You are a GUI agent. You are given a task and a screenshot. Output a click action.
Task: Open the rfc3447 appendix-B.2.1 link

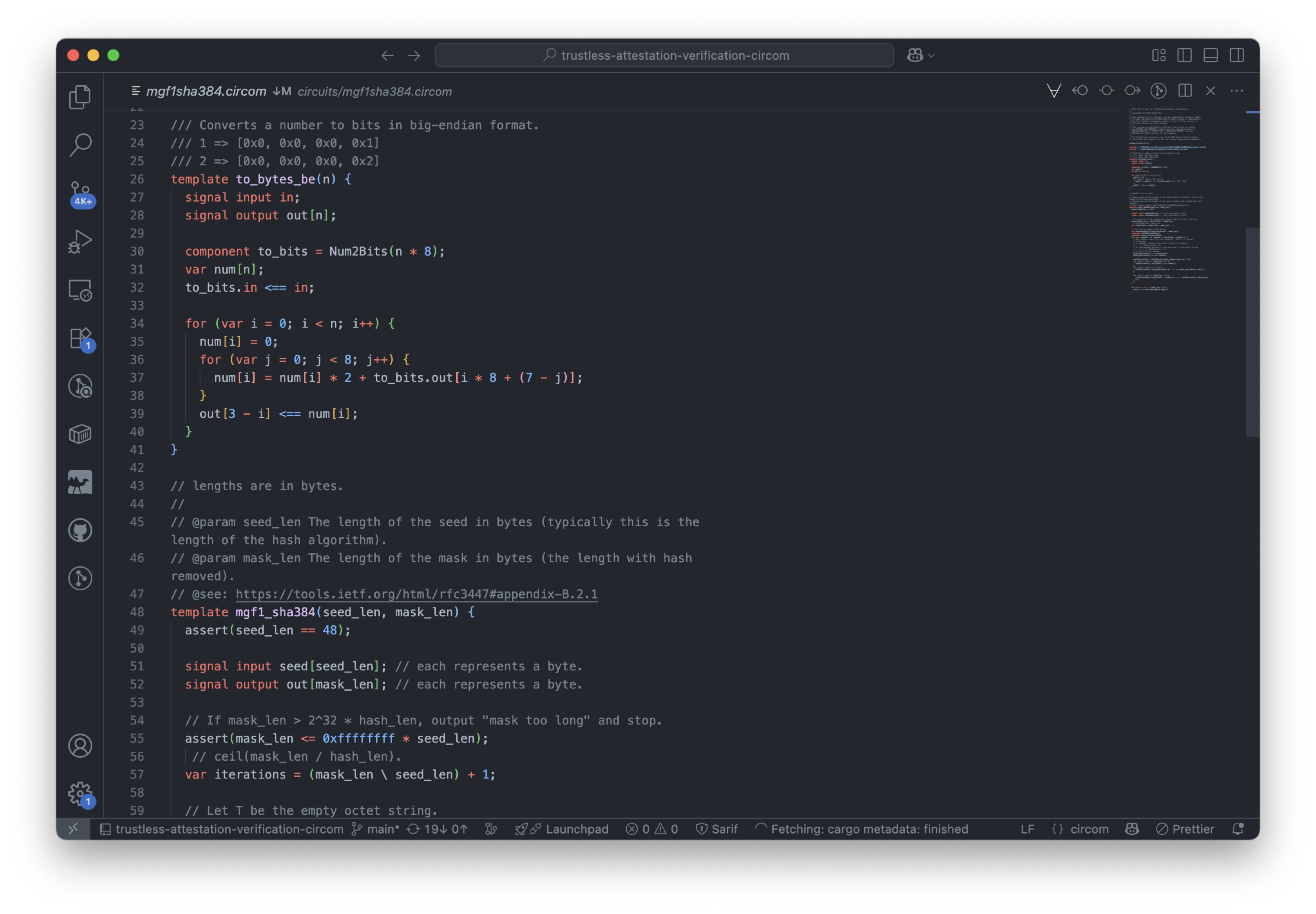[416, 594]
